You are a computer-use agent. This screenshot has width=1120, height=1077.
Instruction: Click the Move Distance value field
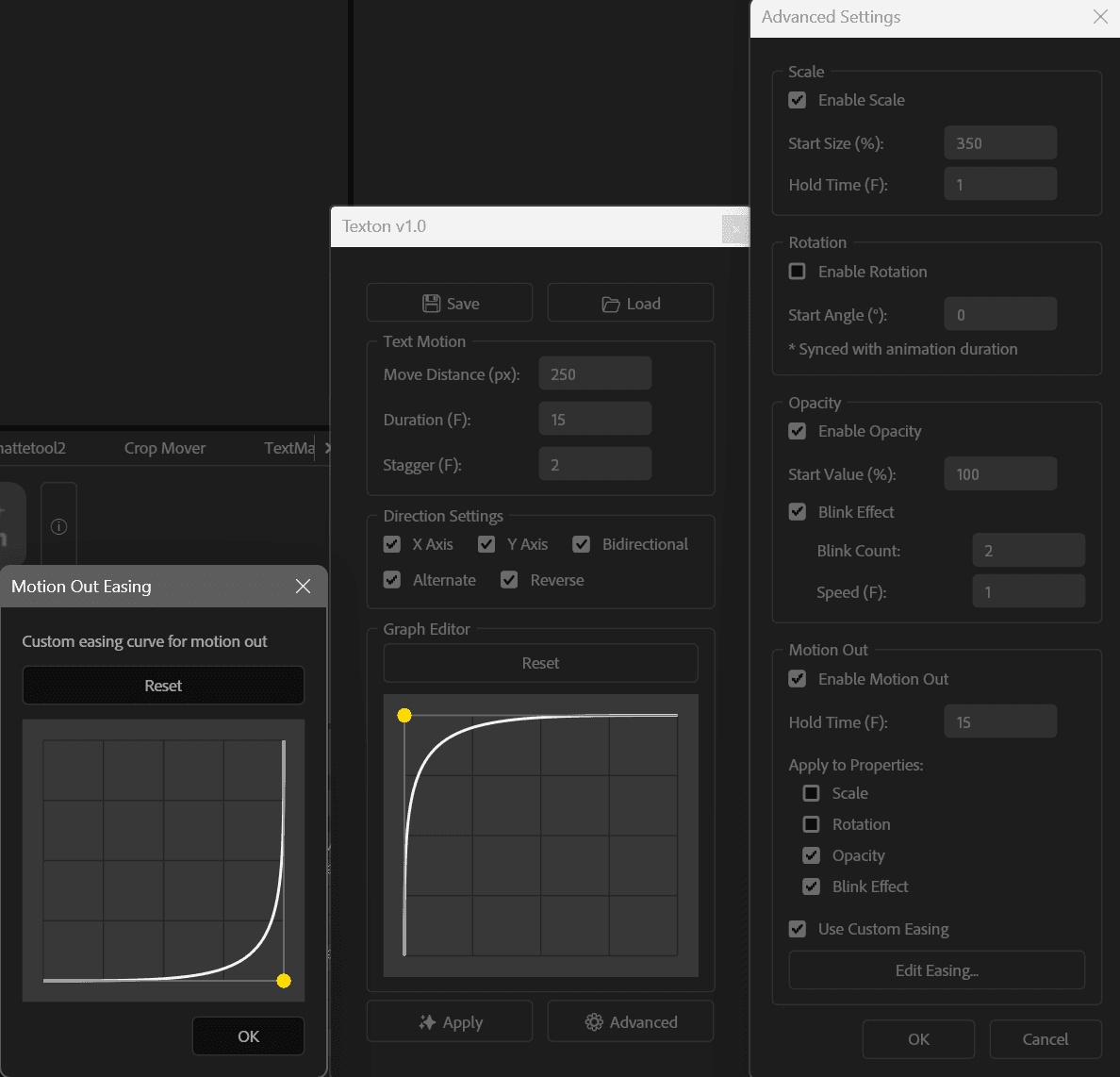point(595,373)
